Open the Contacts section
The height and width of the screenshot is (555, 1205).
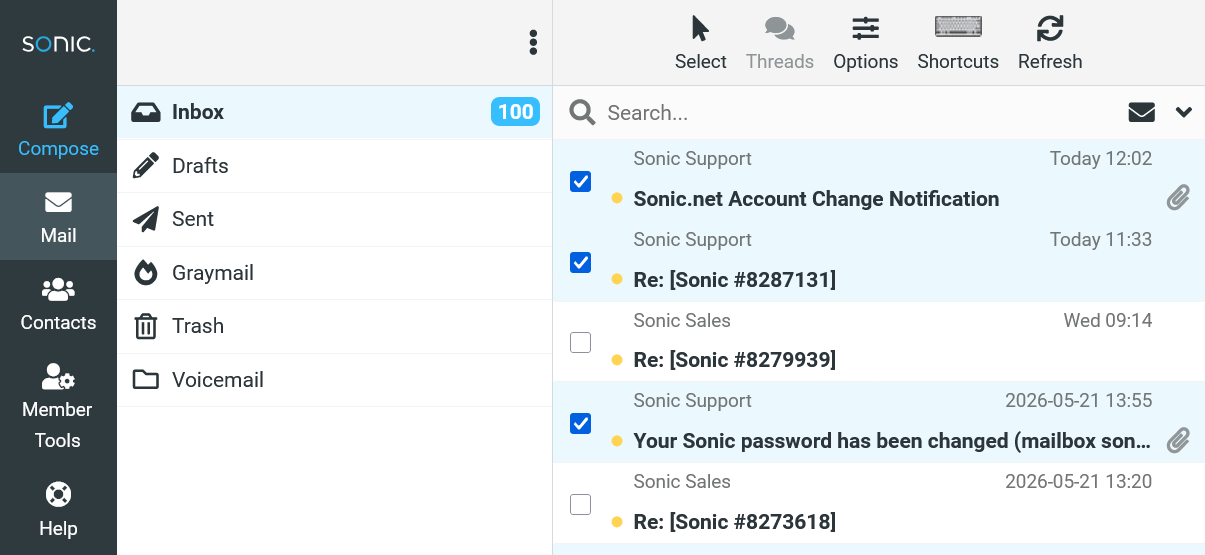58,304
